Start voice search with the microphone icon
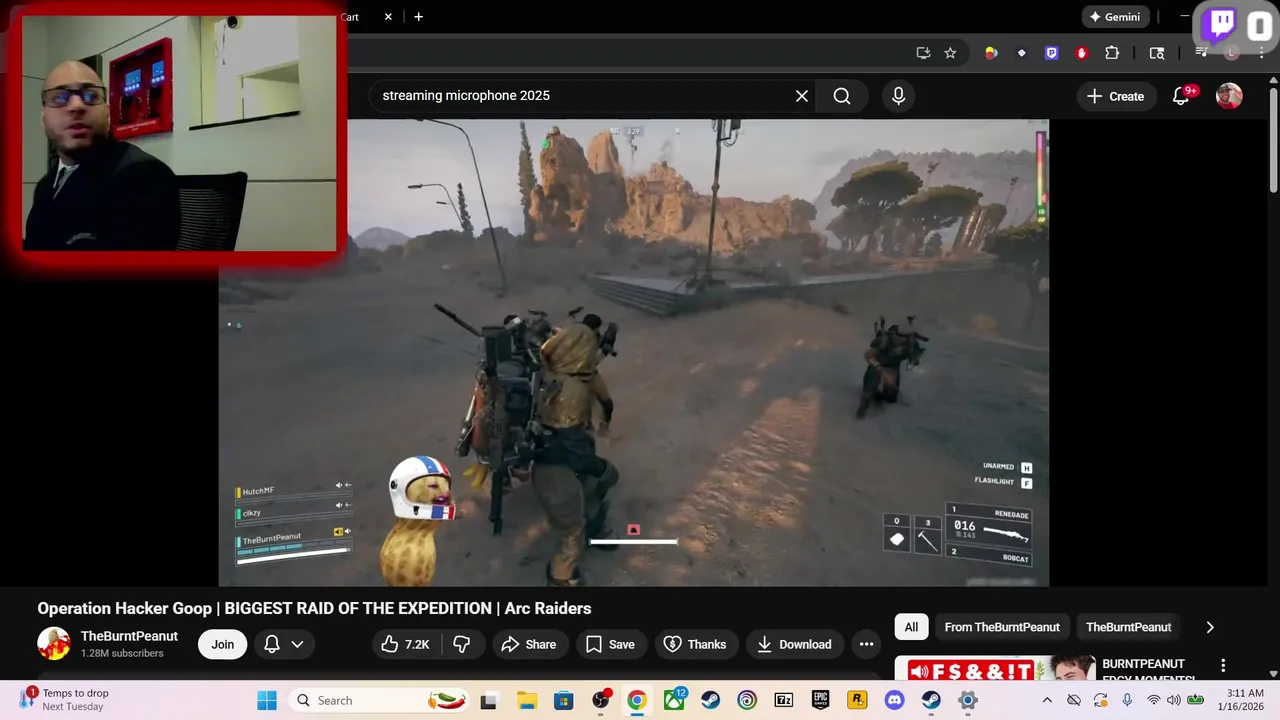 point(898,96)
